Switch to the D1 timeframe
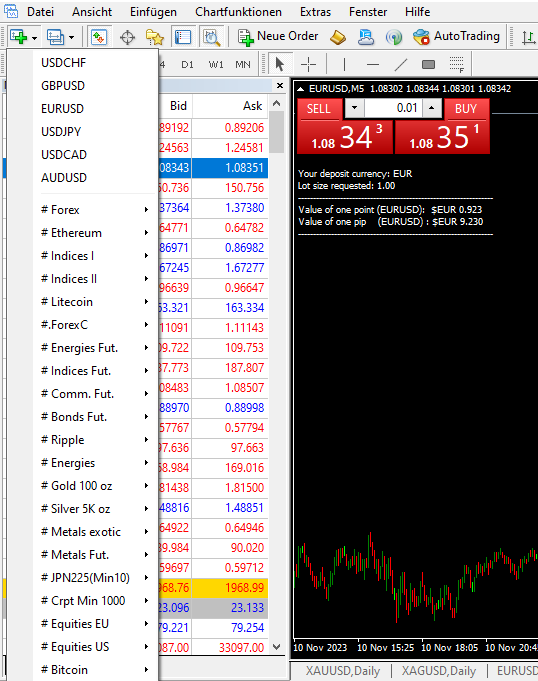This screenshot has width=538, height=681. pos(187,65)
